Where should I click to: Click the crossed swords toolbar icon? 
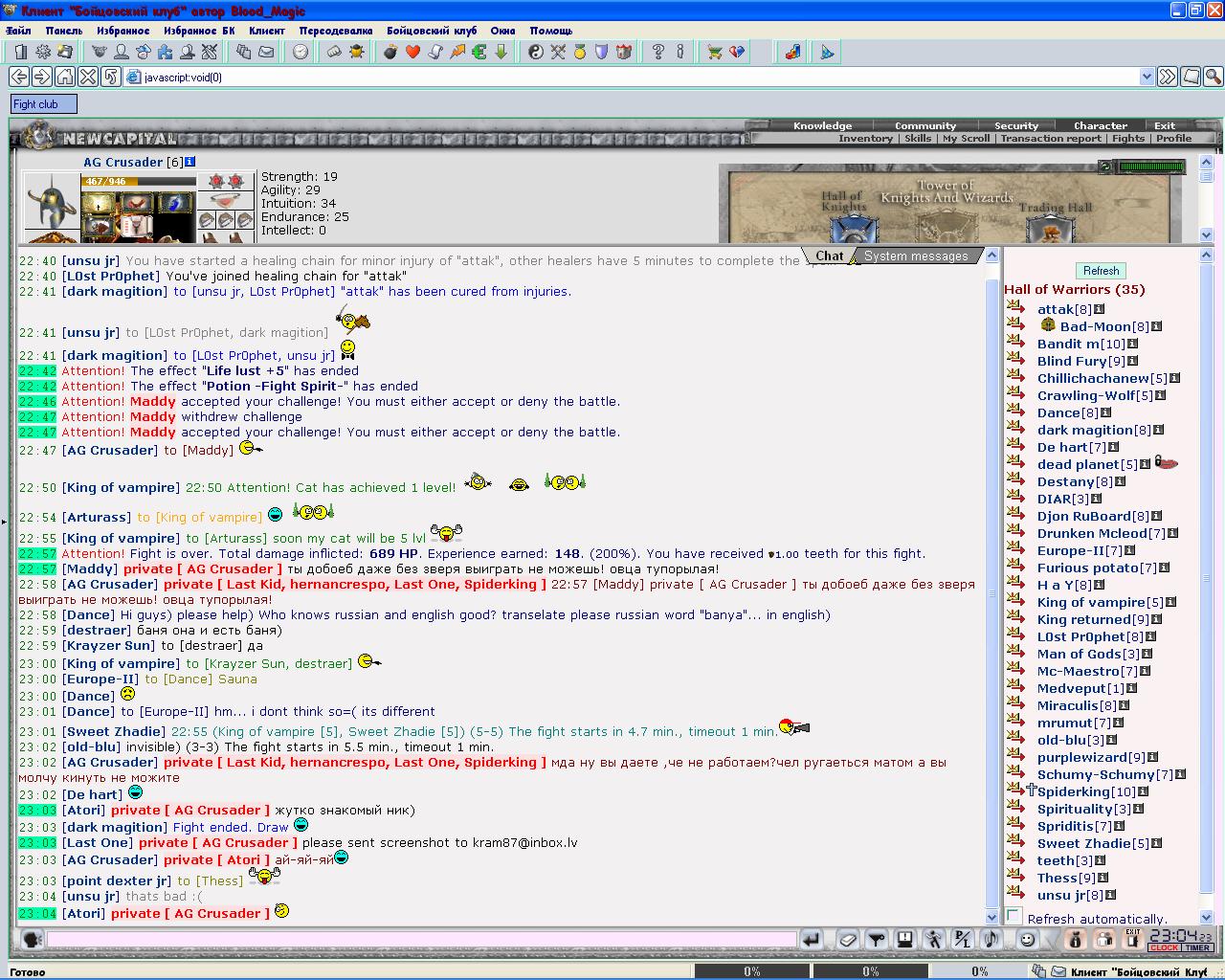(557, 52)
